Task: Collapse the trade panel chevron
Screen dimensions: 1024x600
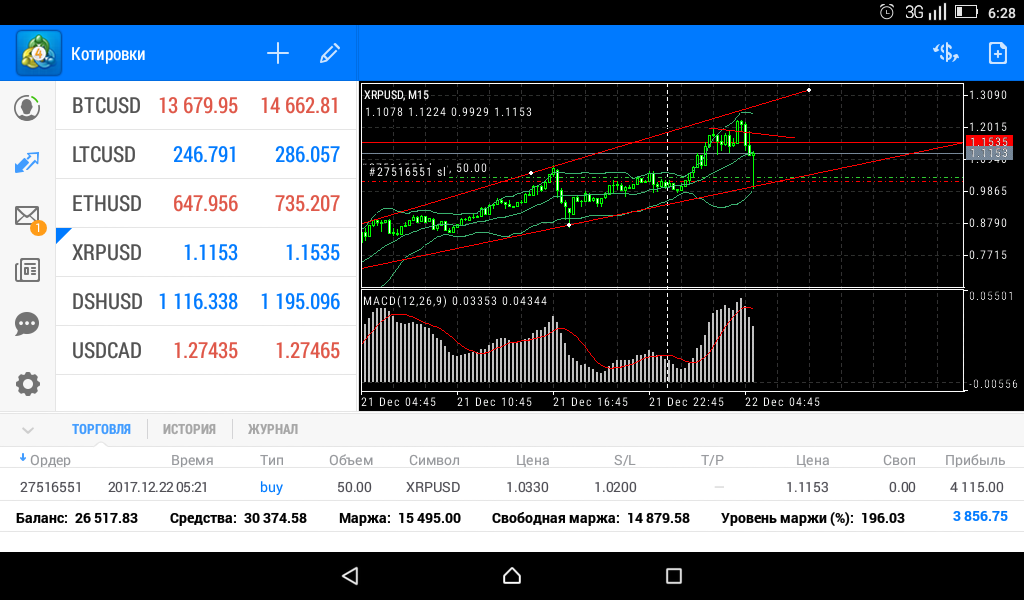Action: tap(27, 430)
